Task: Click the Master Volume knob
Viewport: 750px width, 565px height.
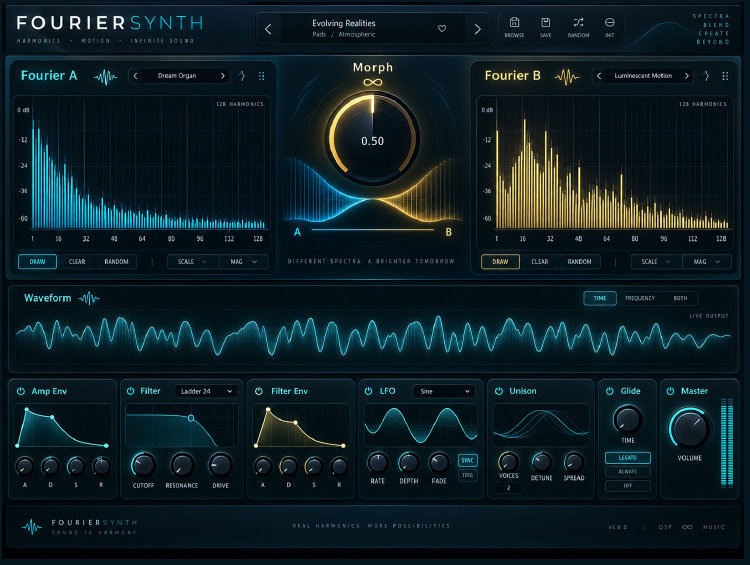Action: click(x=690, y=429)
